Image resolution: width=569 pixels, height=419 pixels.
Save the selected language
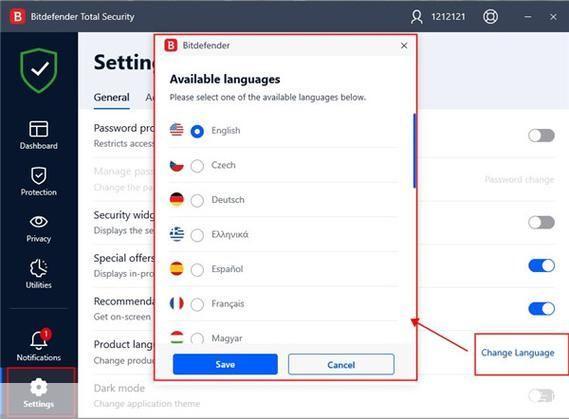click(x=225, y=364)
